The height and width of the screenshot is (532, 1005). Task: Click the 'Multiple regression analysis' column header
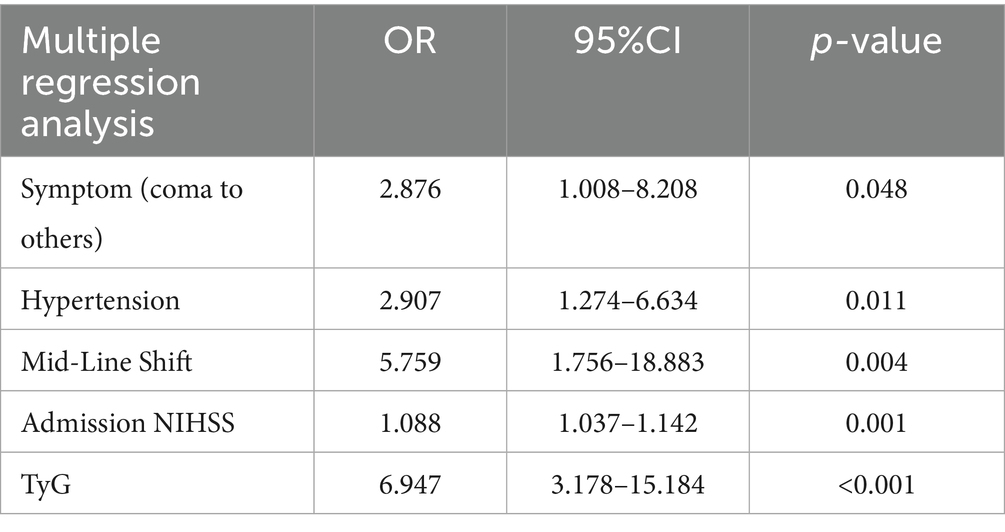(x=111, y=83)
